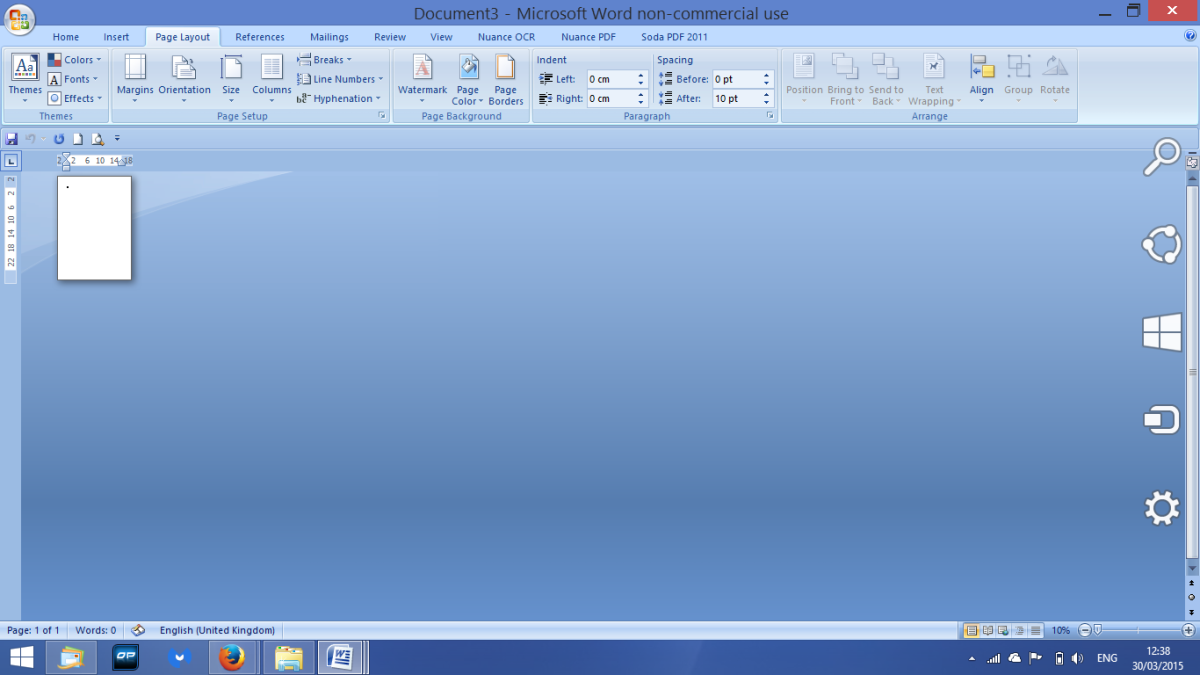Screen dimensions: 1200x675
Task: Toggle the ruler at scrollbar top
Action: tap(1192, 161)
